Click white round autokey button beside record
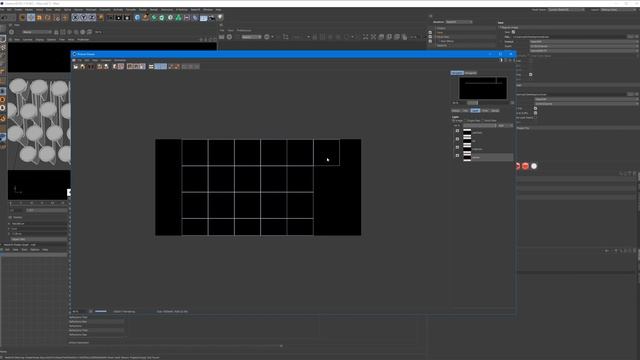 (534, 166)
